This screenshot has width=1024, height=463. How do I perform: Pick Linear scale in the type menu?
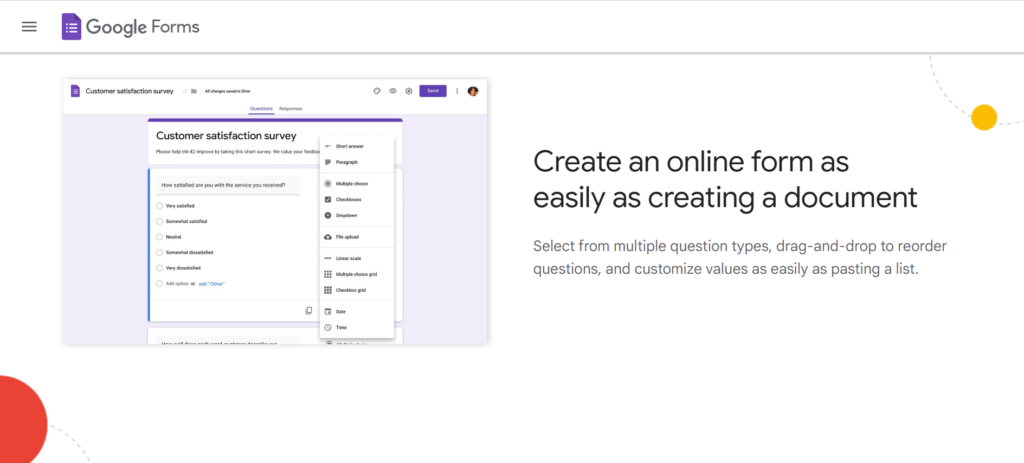point(349,259)
